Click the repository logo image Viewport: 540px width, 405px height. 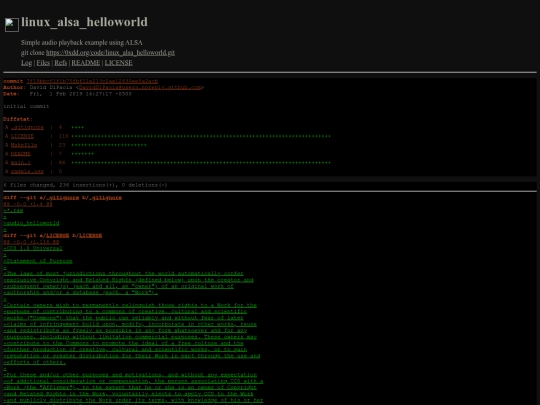pyautogui.click(x=12, y=25)
